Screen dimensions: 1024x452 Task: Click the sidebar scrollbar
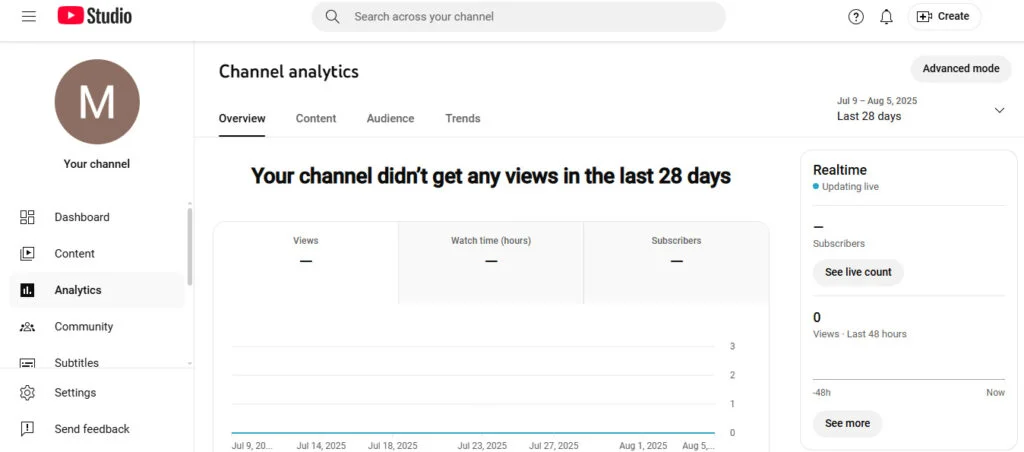coord(189,247)
